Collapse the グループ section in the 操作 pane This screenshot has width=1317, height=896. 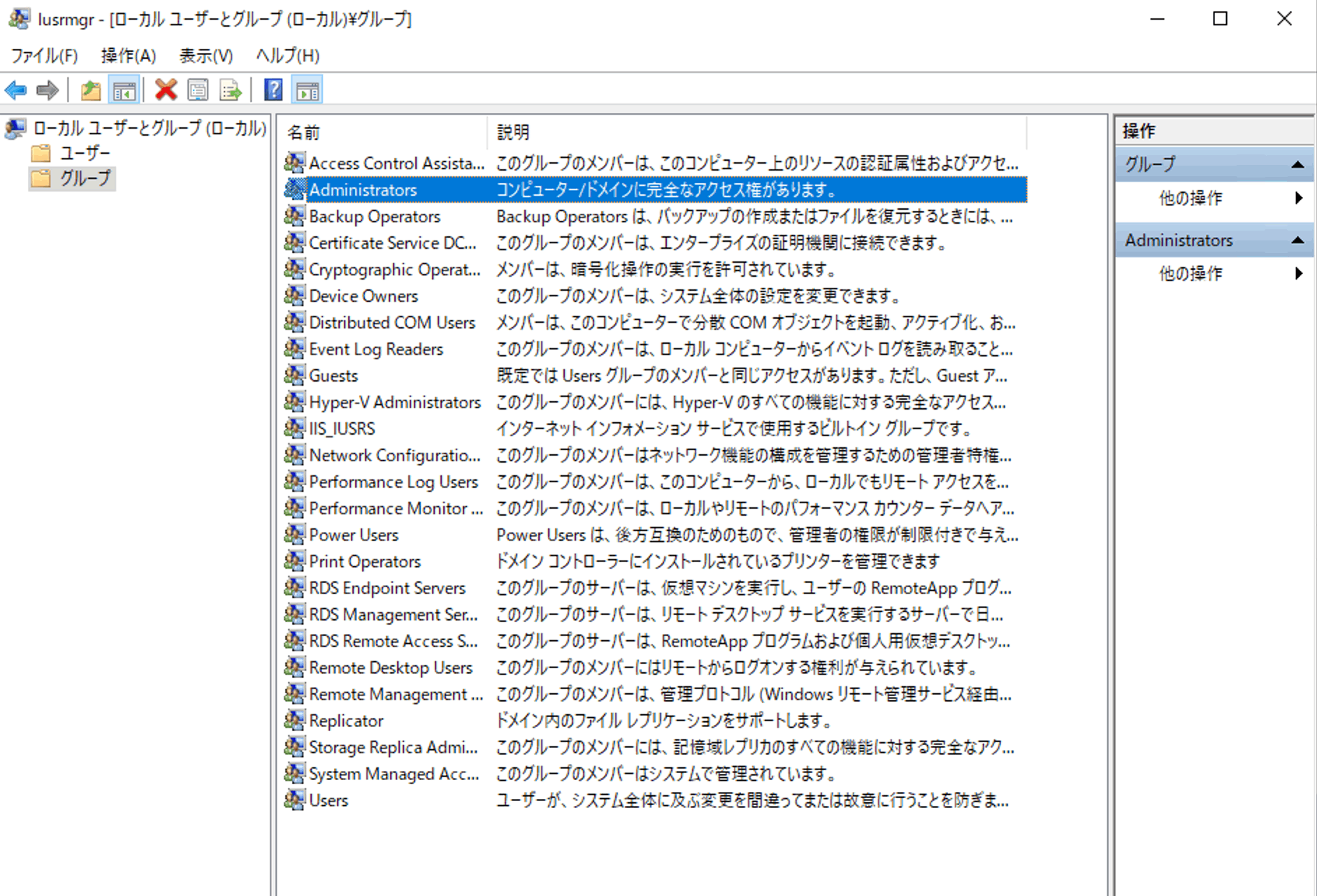pos(1297,165)
